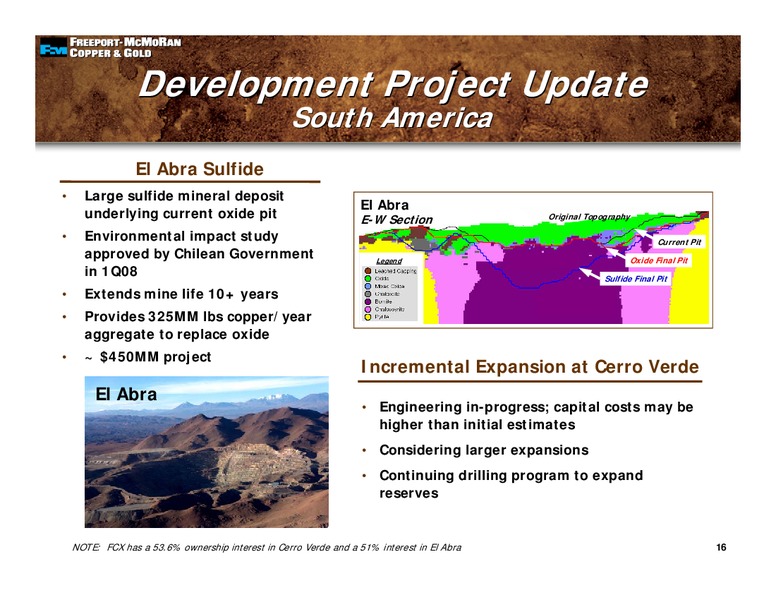
Task: Click the "El Abra E-W Section" diagram title
Action: (396, 212)
